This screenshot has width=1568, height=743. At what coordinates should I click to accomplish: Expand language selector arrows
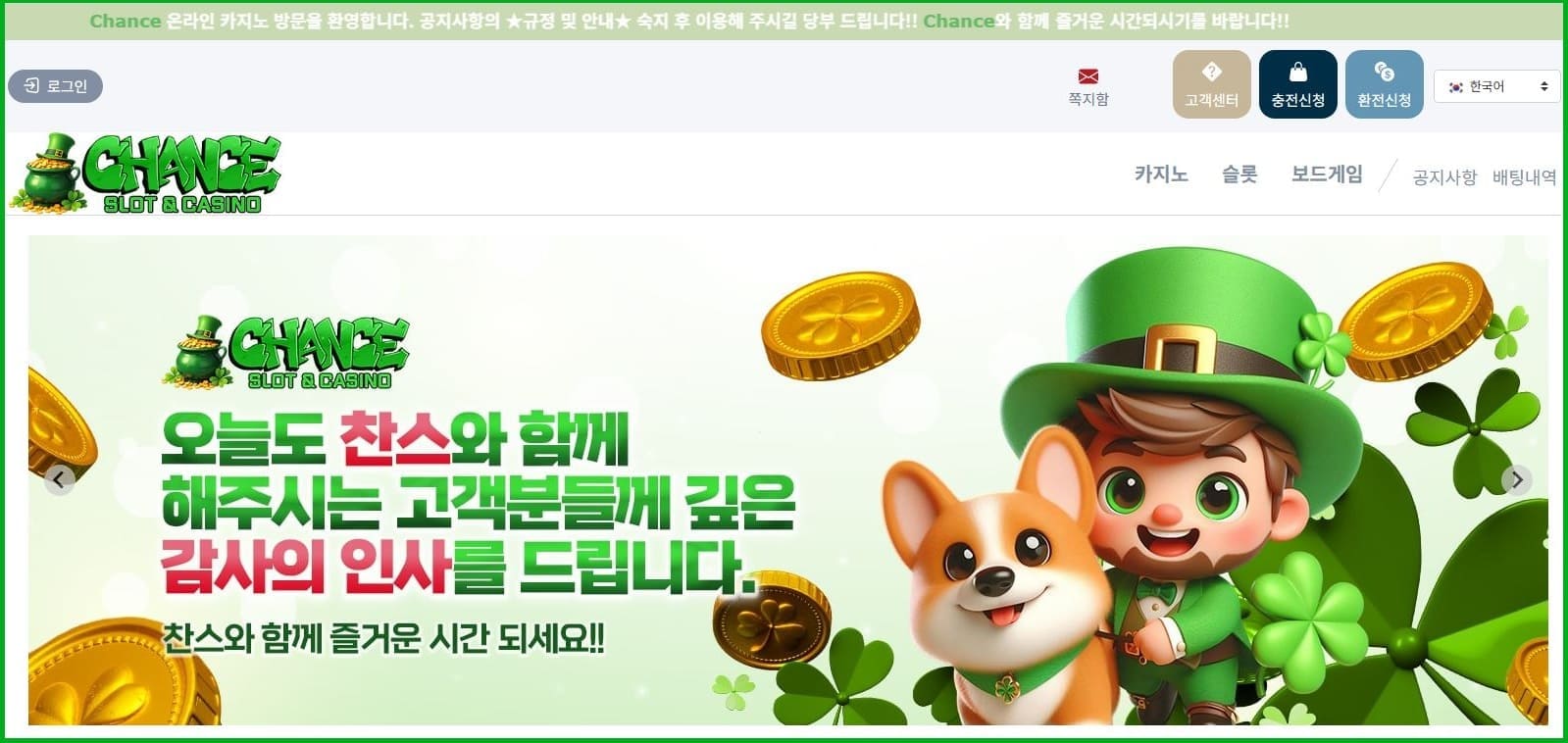pyautogui.click(x=1543, y=86)
